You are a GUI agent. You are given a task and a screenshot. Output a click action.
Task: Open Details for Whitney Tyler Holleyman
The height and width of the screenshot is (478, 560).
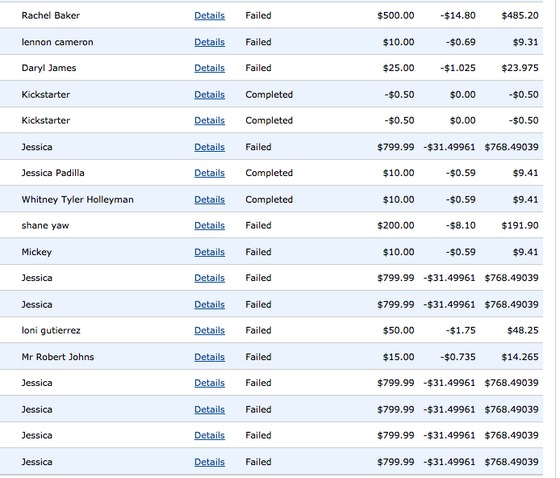210,200
